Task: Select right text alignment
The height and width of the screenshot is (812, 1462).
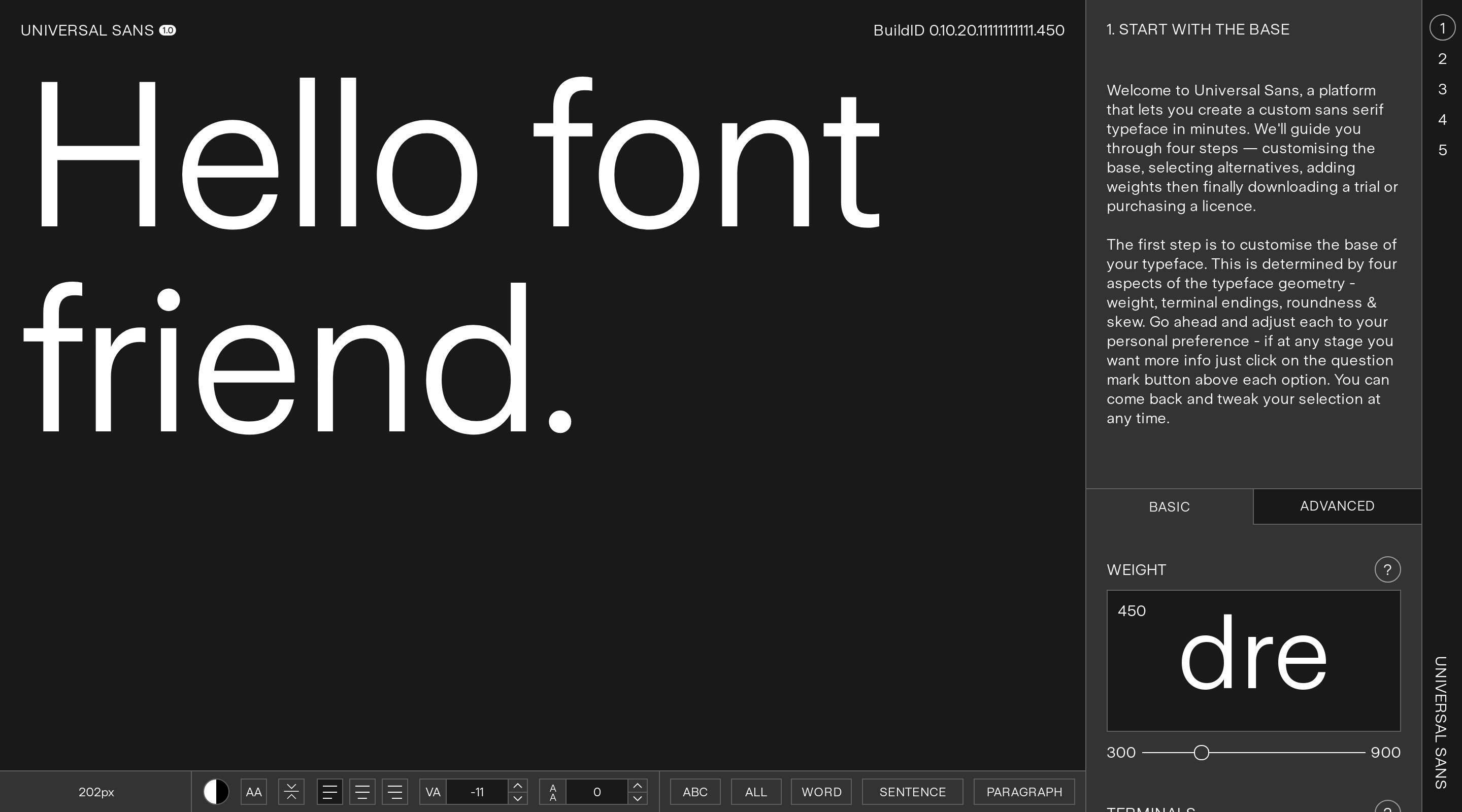Action: pyautogui.click(x=395, y=792)
